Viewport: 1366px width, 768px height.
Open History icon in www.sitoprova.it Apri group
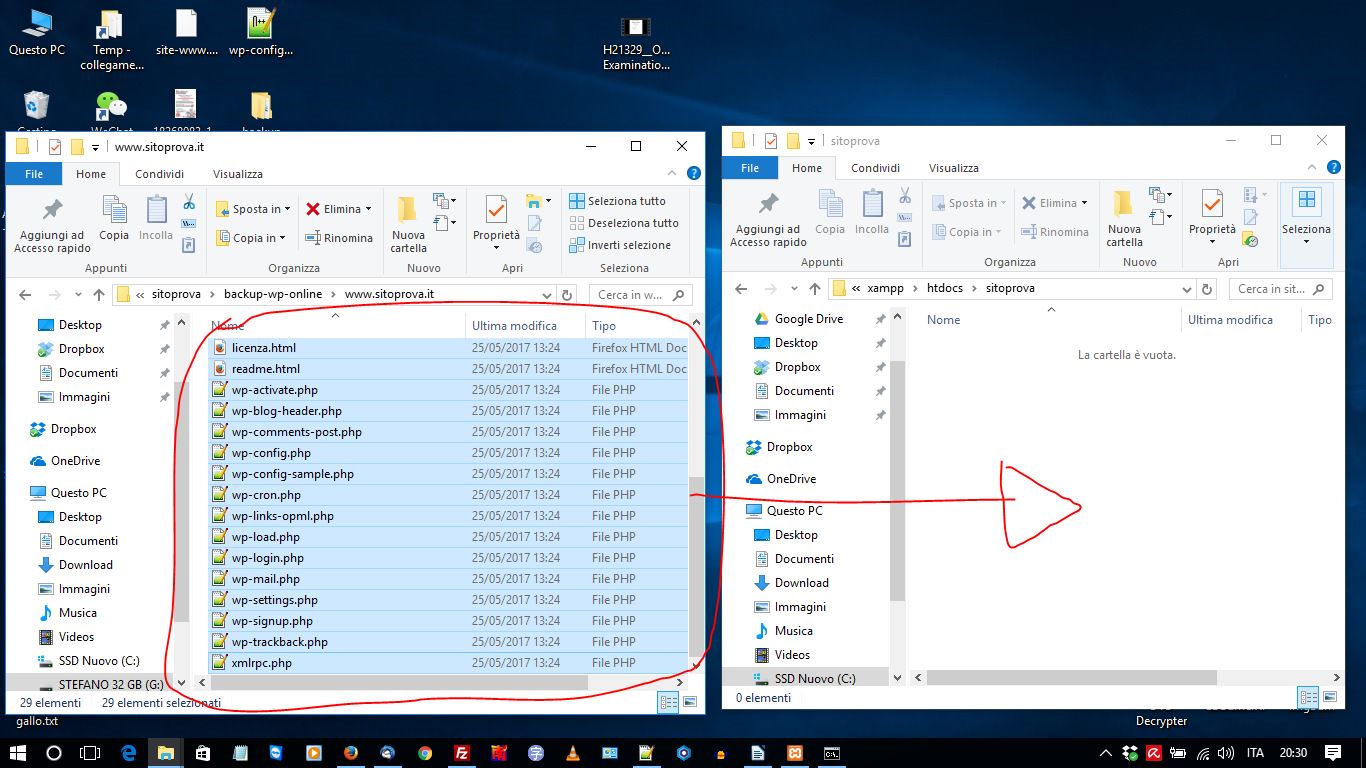pos(535,245)
